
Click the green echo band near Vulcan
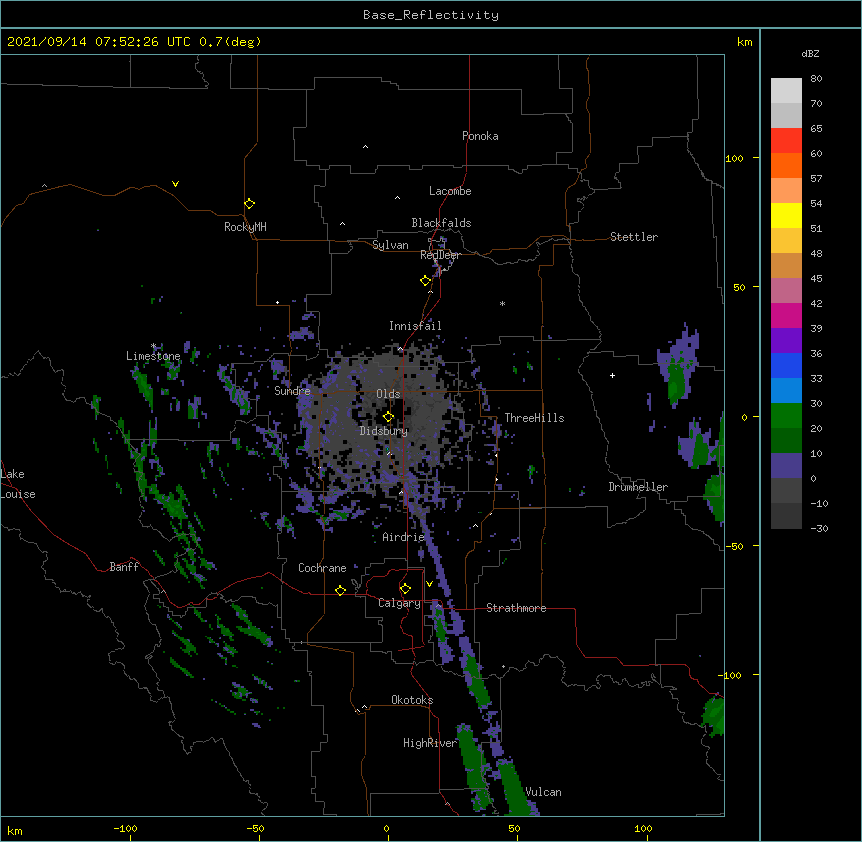pos(513,788)
